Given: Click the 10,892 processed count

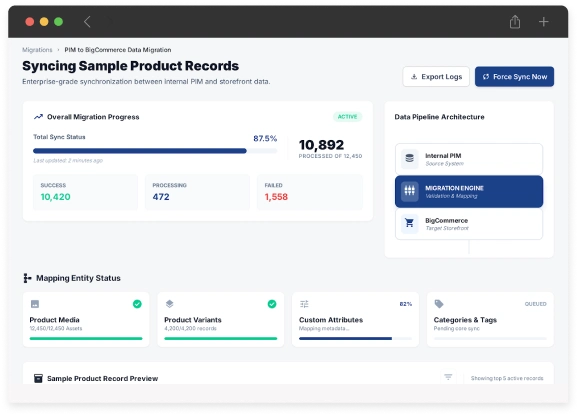Looking at the screenshot, I should 321,145.
